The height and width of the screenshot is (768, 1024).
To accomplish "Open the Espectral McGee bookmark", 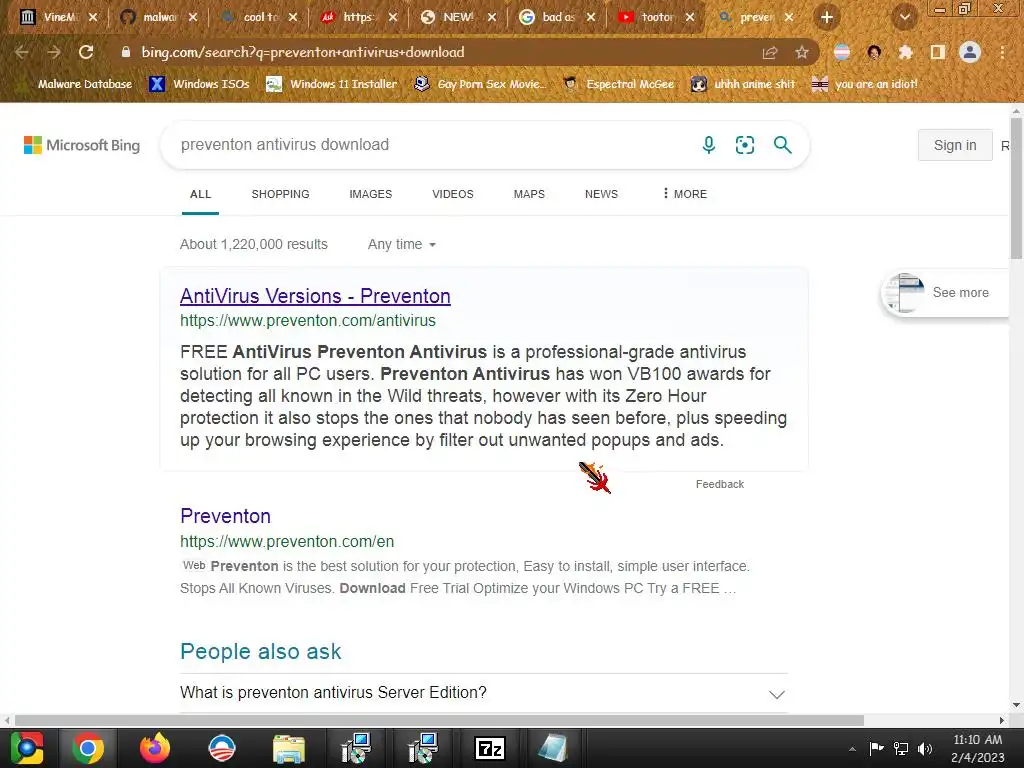I will 619,84.
